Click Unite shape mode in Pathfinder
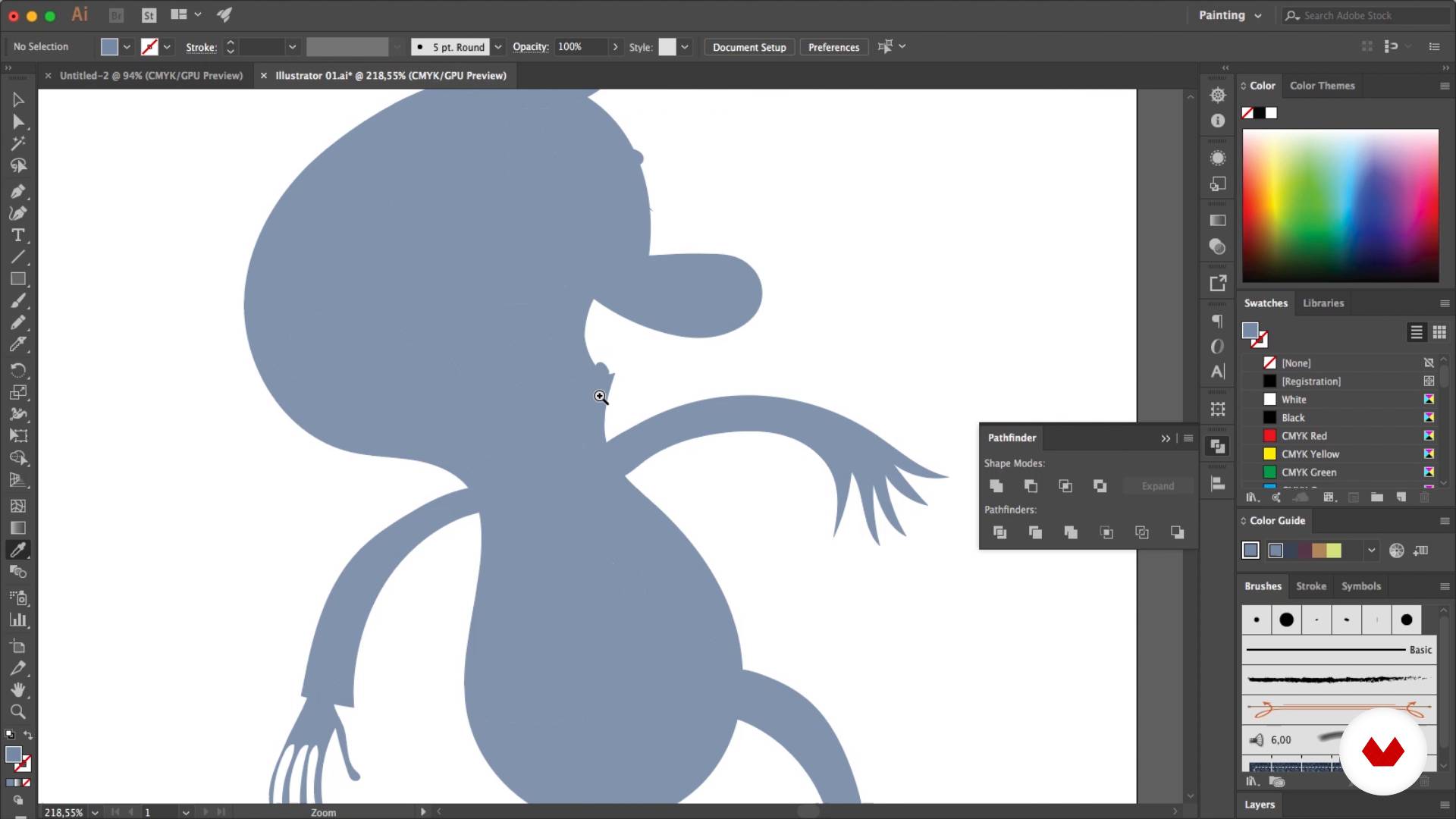This screenshot has width=1456, height=819. 996,486
